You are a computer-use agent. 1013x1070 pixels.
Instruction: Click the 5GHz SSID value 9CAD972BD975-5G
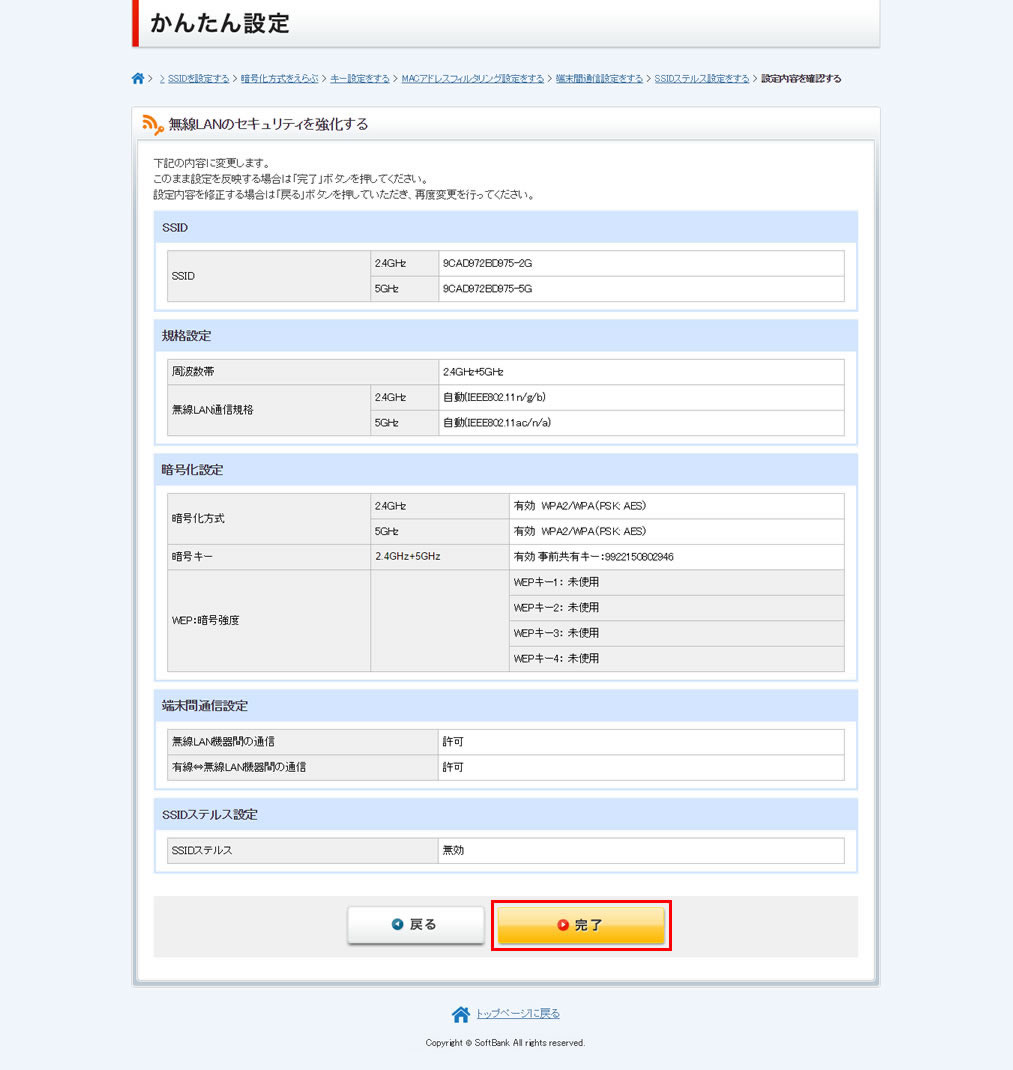488,289
